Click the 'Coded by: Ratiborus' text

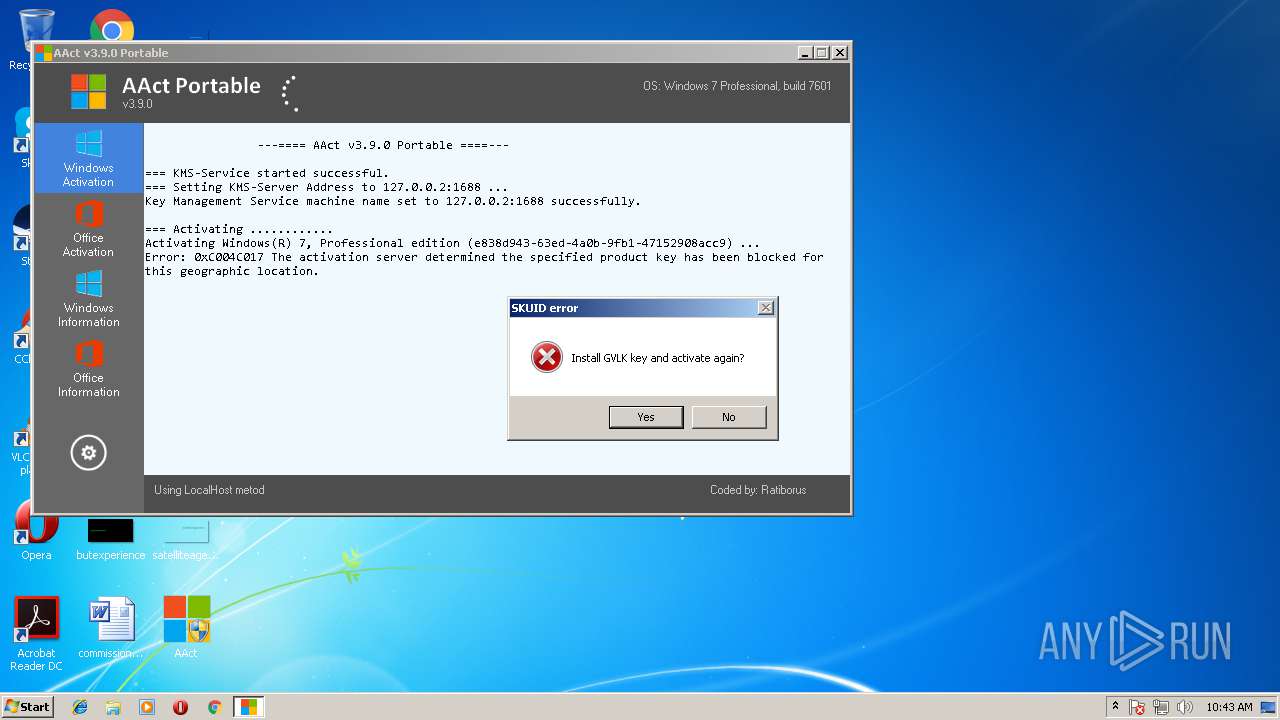point(758,490)
